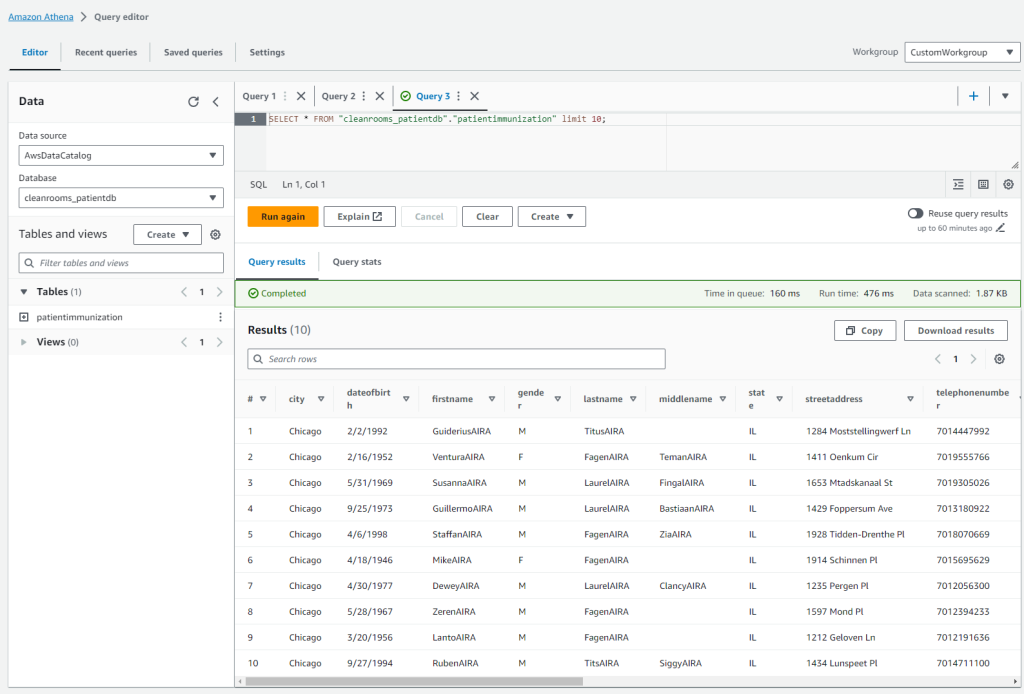Open Query 1 tab options menu

tap(285, 96)
